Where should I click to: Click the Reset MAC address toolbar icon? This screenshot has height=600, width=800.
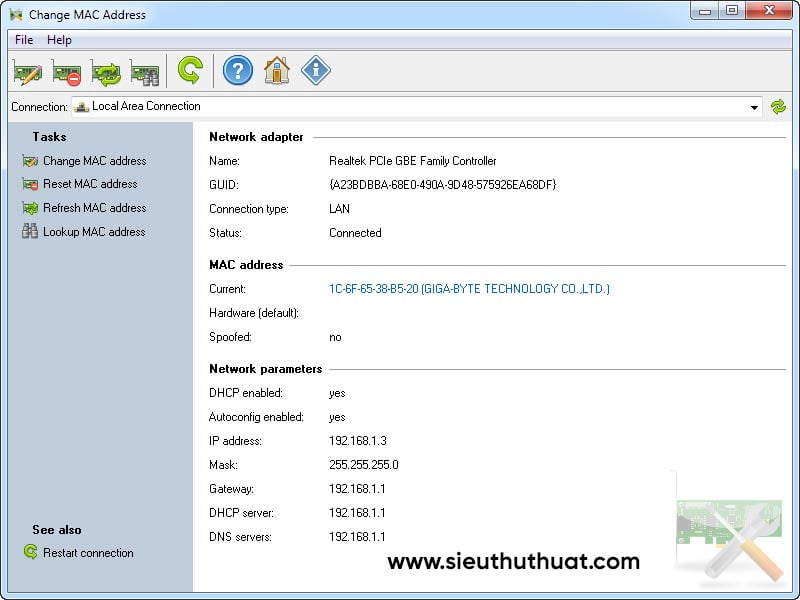pyautogui.click(x=66, y=72)
